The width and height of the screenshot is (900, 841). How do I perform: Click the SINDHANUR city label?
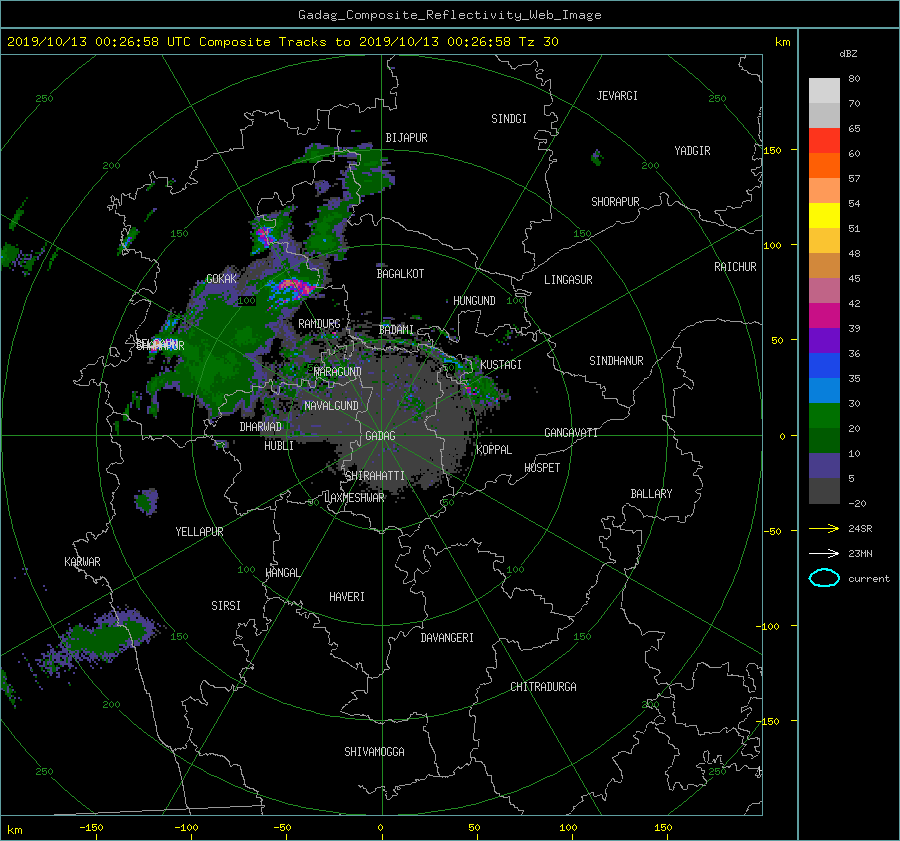[x=616, y=361]
